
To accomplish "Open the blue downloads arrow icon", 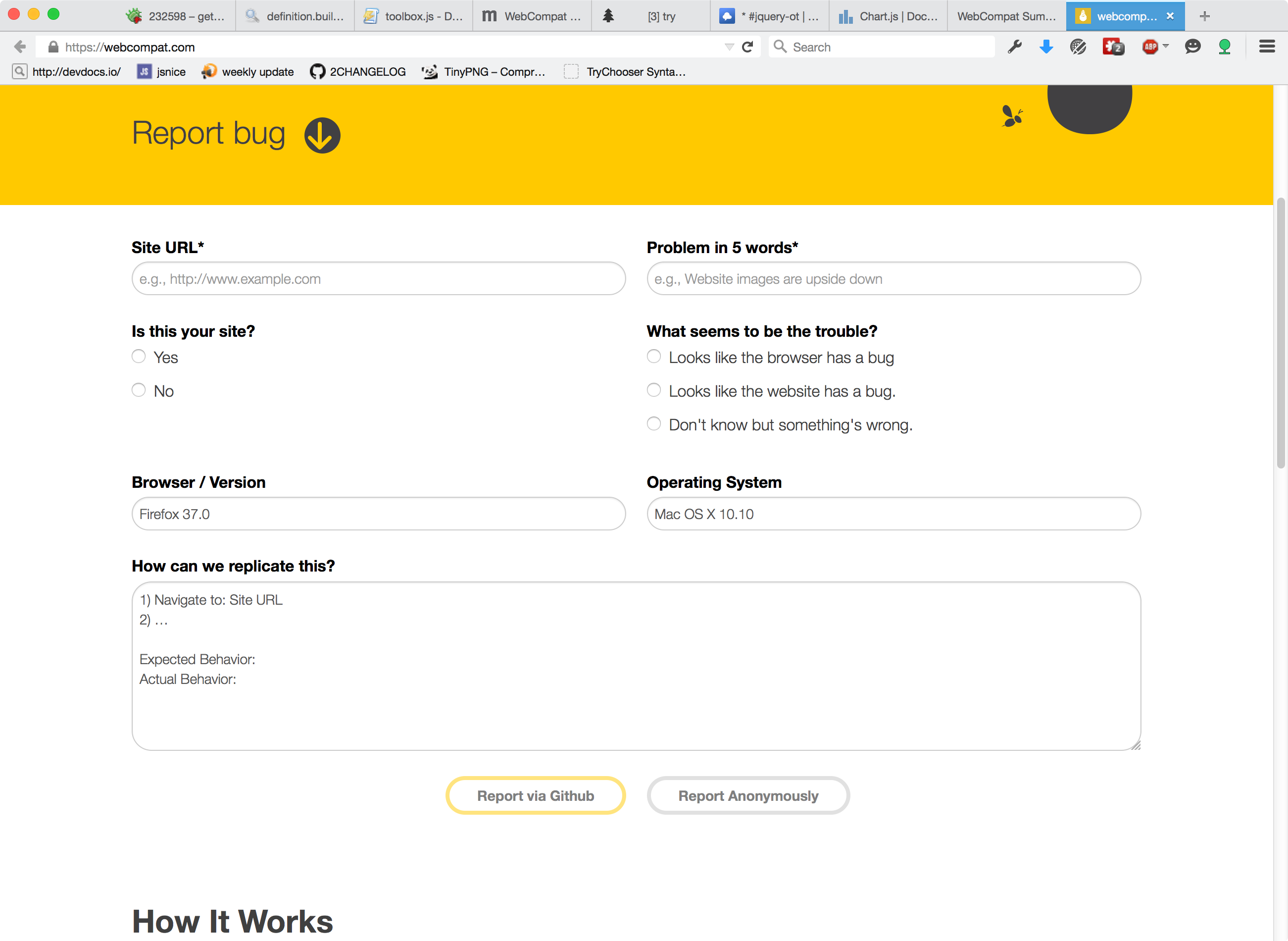I will 1045,47.
